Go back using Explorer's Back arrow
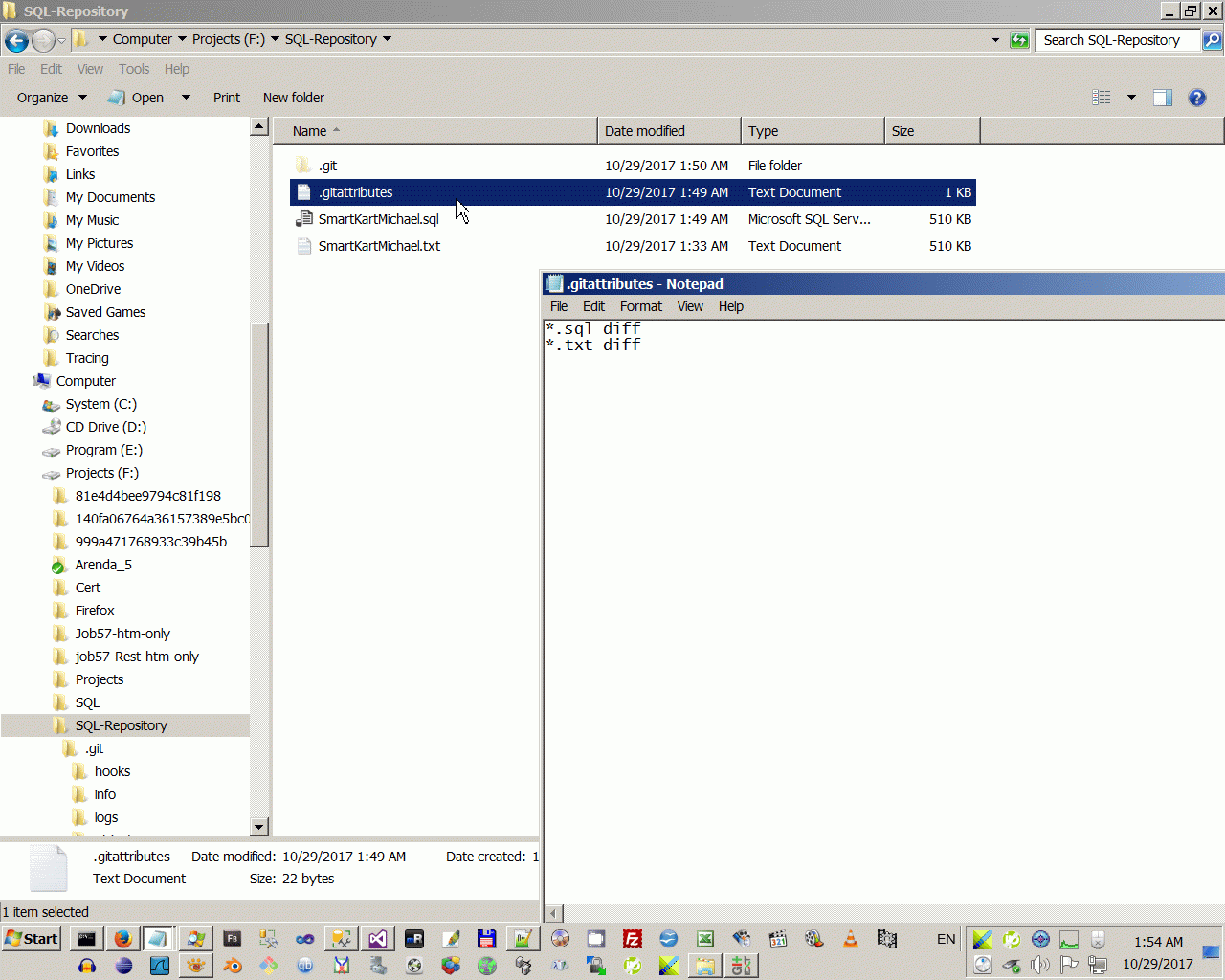Image resolution: width=1225 pixels, height=980 pixels. tap(16, 40)
